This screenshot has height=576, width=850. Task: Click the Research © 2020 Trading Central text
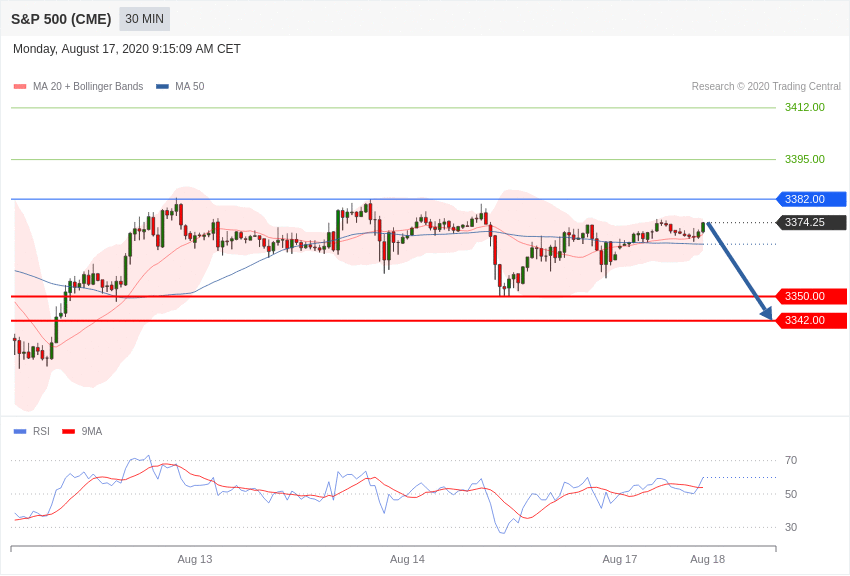pyautogui.click(x=766, y=87)
